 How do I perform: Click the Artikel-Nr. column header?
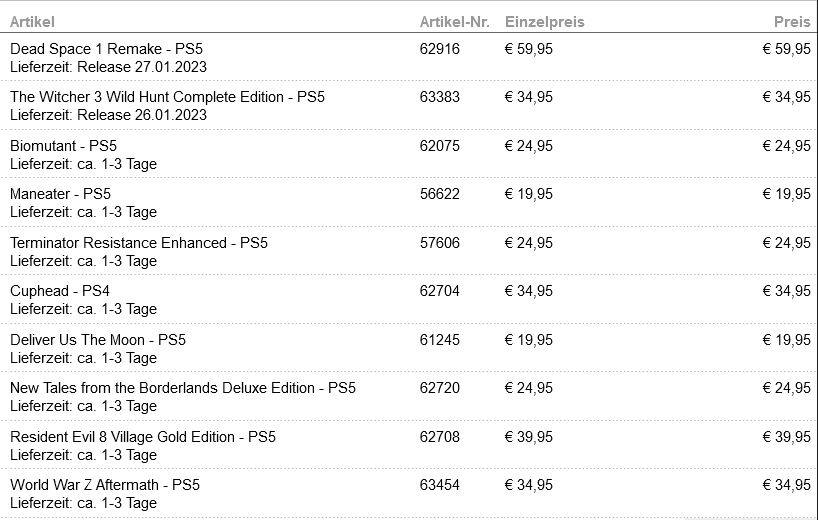pyautogui.click(x=454, y=22)
